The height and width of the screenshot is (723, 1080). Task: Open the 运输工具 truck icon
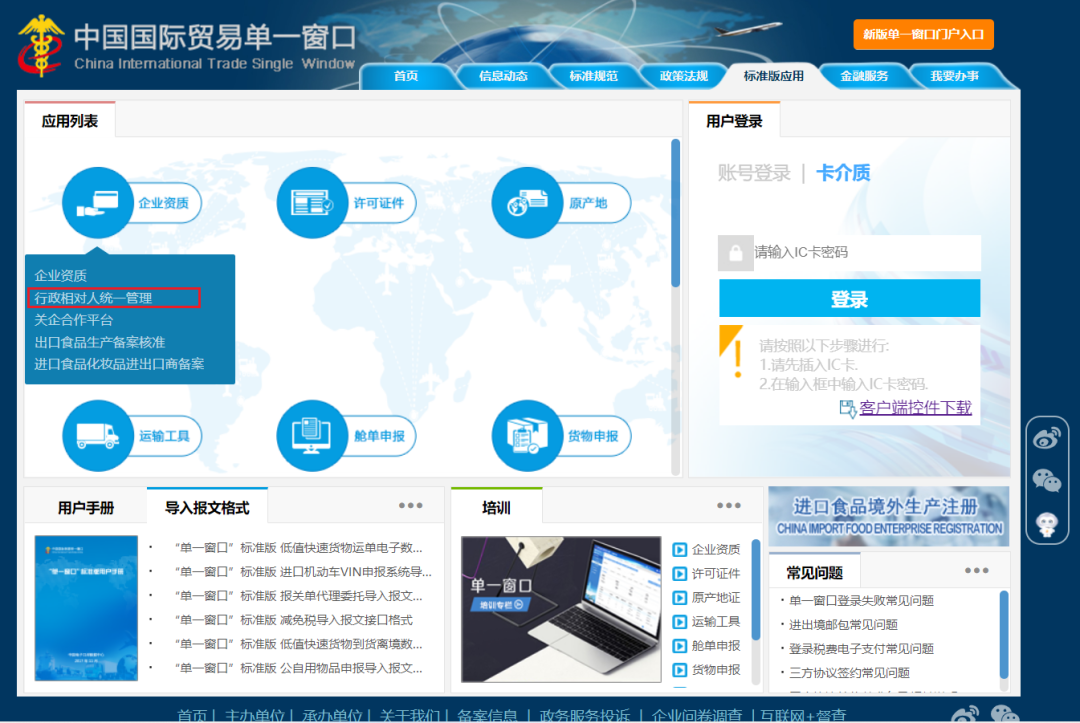(97, 435)
